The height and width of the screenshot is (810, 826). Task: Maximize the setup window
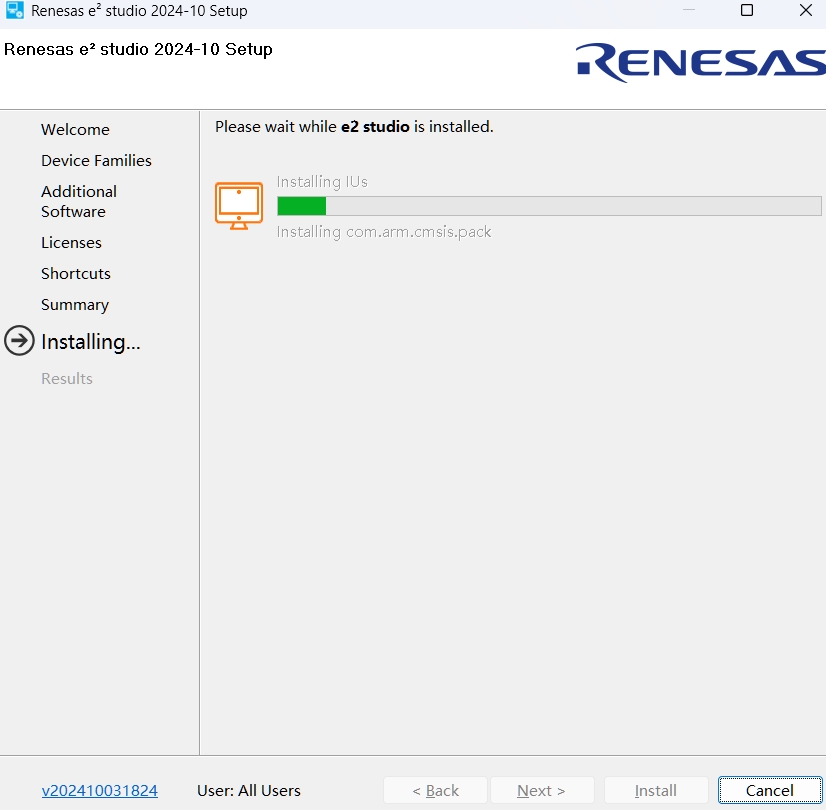tap(747, 10)
